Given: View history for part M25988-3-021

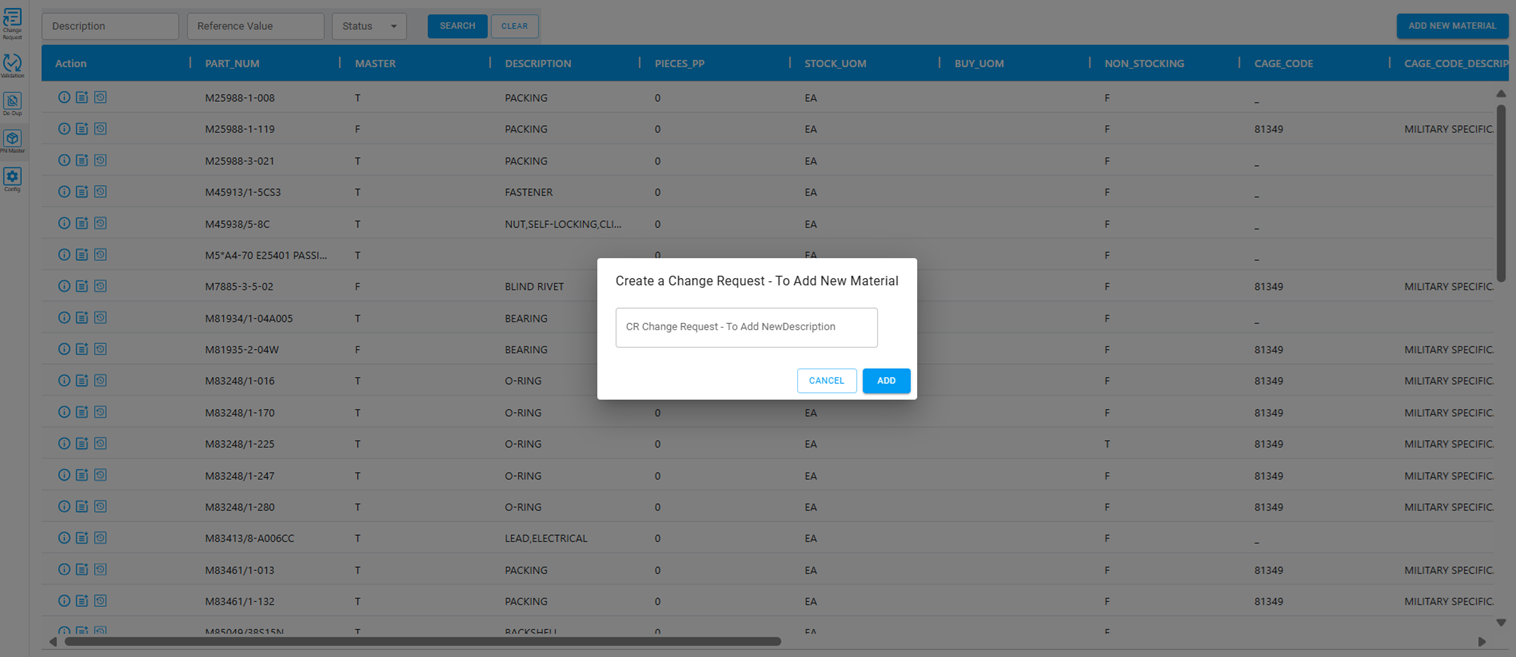Looking at the screenshot, I should (x=100, y=161).
